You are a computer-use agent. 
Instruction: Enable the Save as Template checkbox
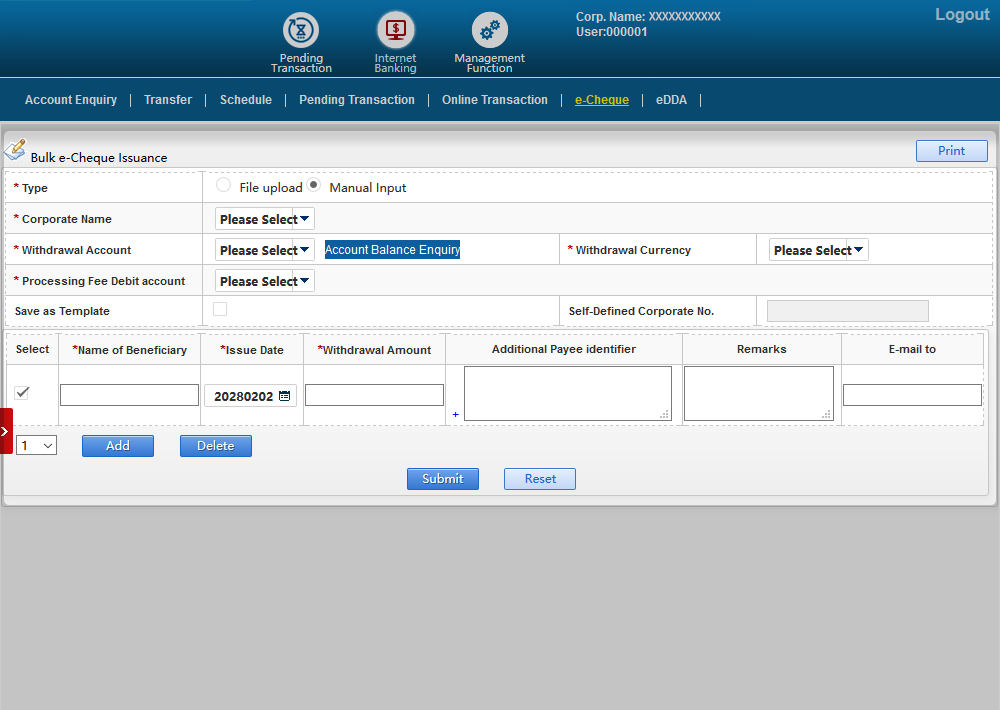tap(220, 309)
